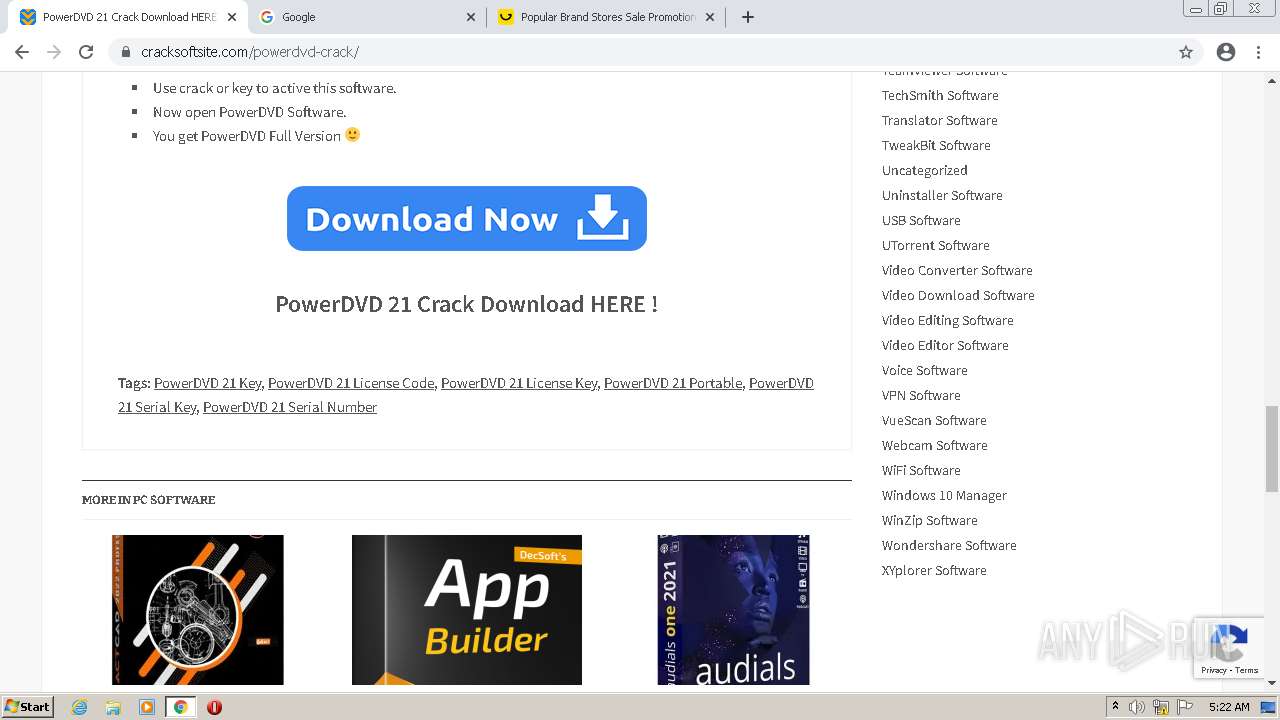Click the 5:22 AM system clock

(x=1229, y=707)
